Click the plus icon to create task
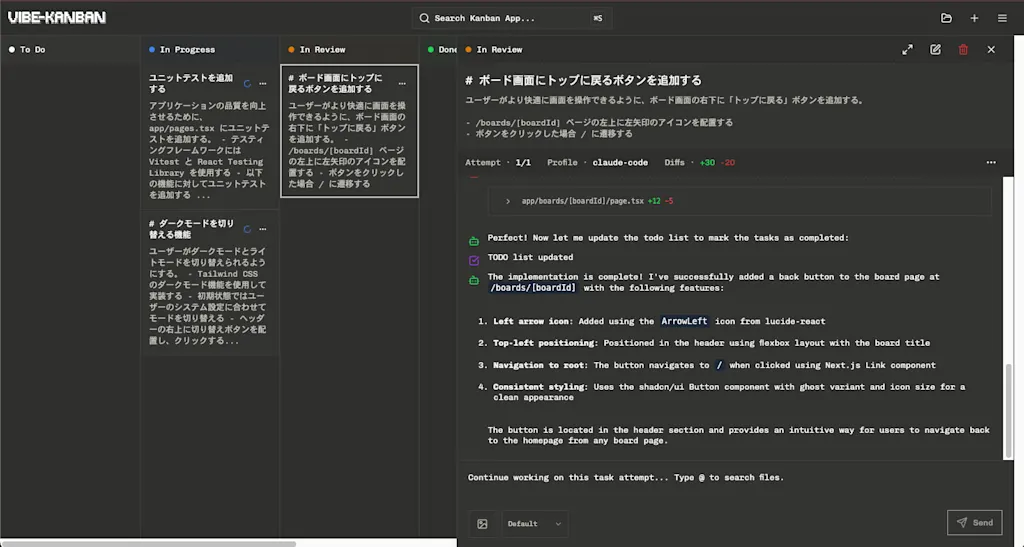 (x=974, y=18)
